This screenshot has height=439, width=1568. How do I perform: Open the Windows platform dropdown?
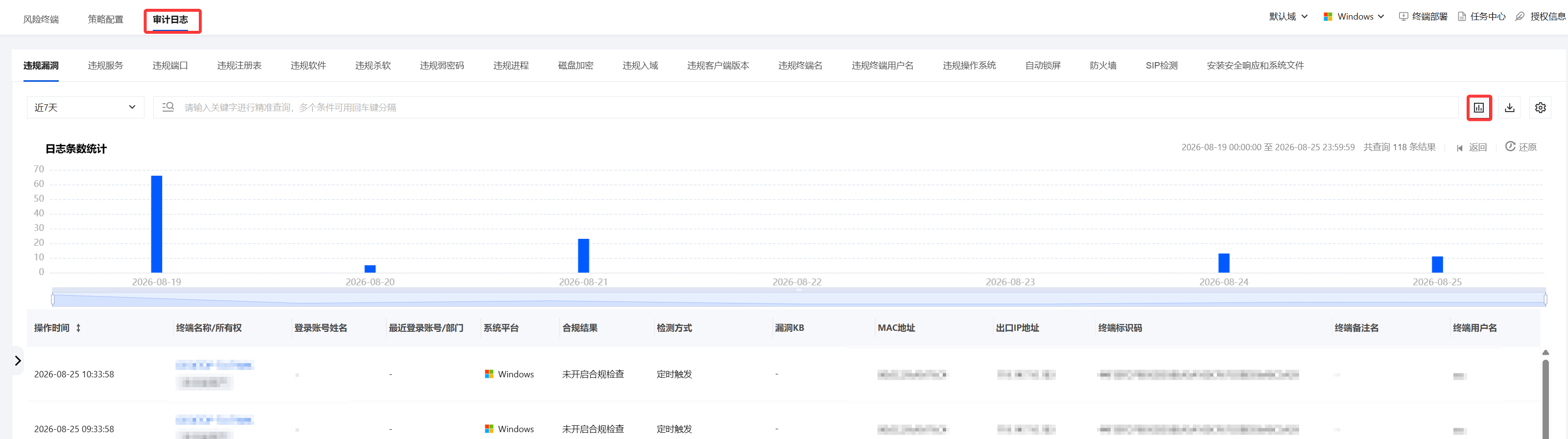(1354, 17)
